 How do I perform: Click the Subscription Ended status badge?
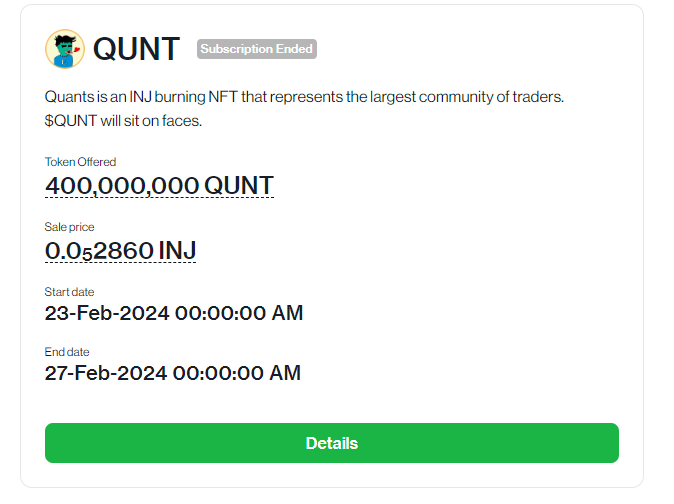(257, 49)
